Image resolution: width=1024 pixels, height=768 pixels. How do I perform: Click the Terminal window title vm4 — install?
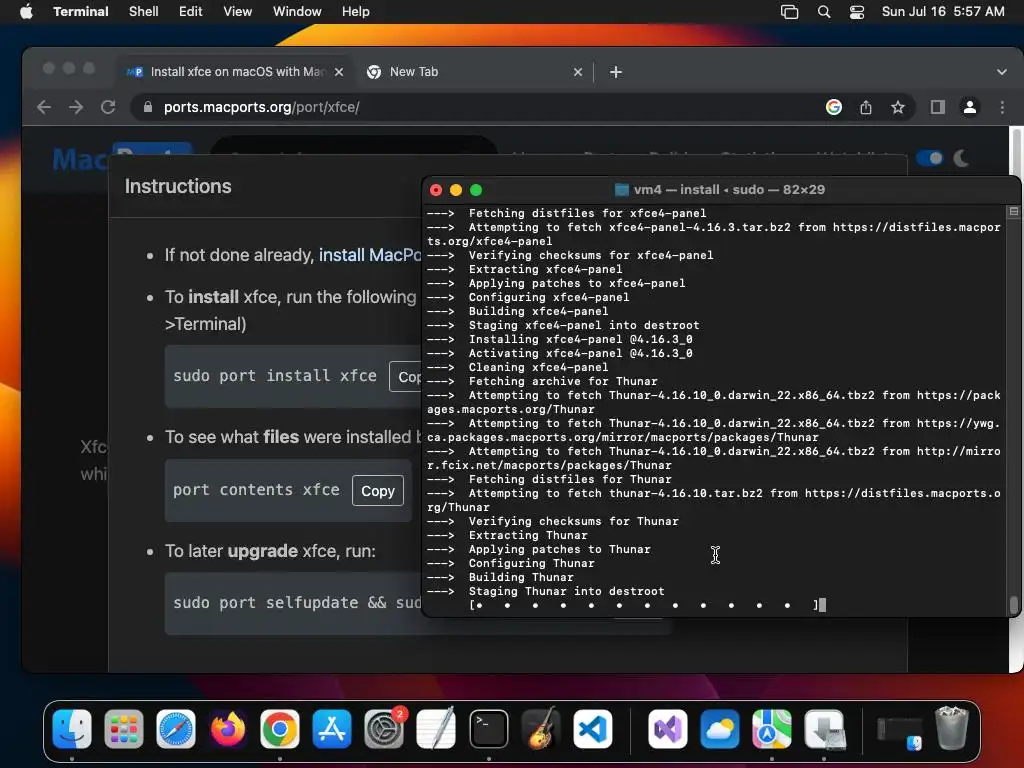[x=720, y=189]
